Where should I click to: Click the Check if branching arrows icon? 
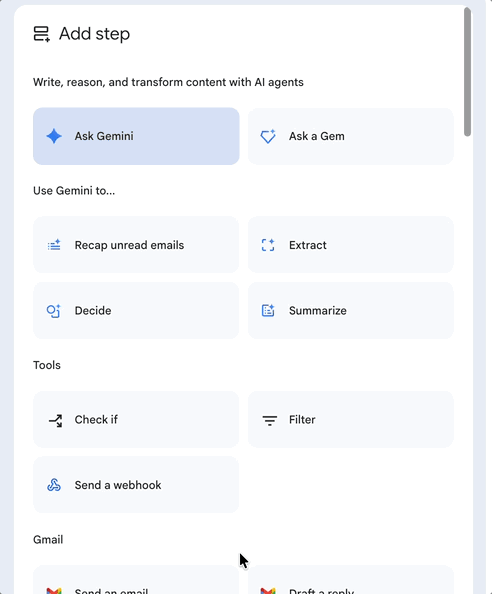[55, 420]
